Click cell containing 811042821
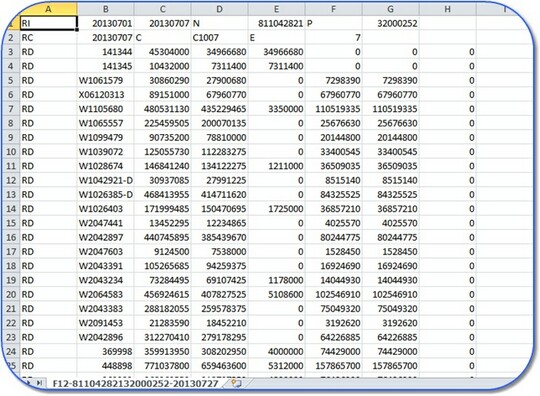This screenshot has width=540, height=396. 276,23
